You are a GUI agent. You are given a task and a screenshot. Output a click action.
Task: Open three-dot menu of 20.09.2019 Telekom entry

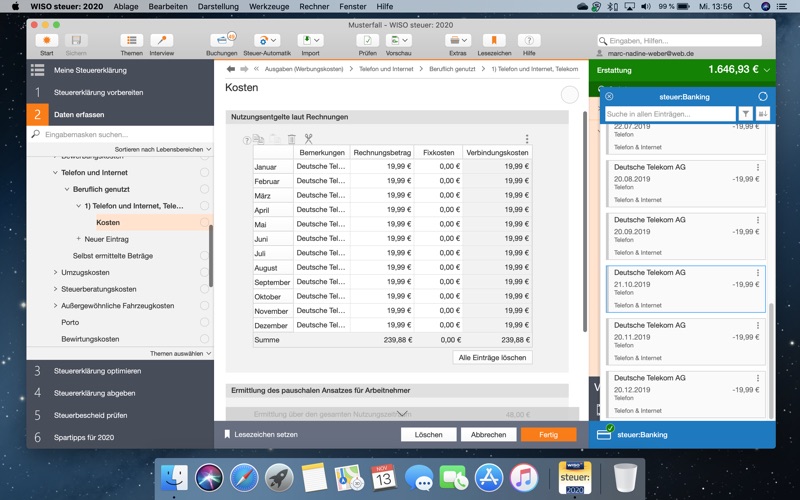click(758, 220)
